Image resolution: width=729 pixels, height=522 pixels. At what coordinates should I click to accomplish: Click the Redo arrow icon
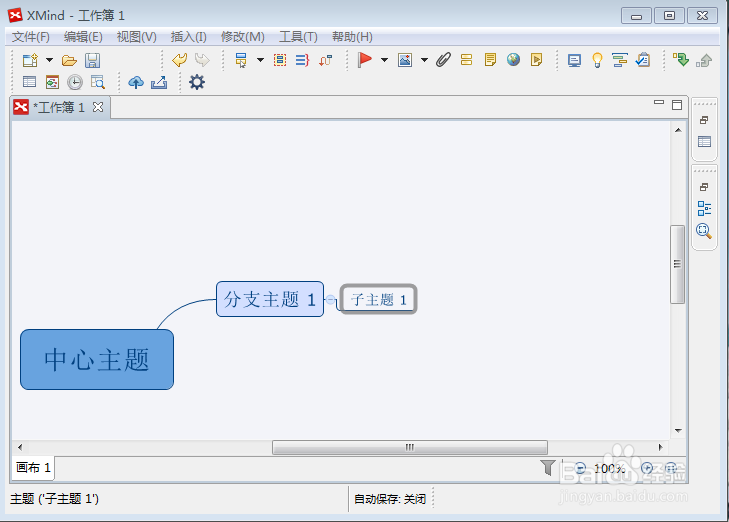(202, 59)
